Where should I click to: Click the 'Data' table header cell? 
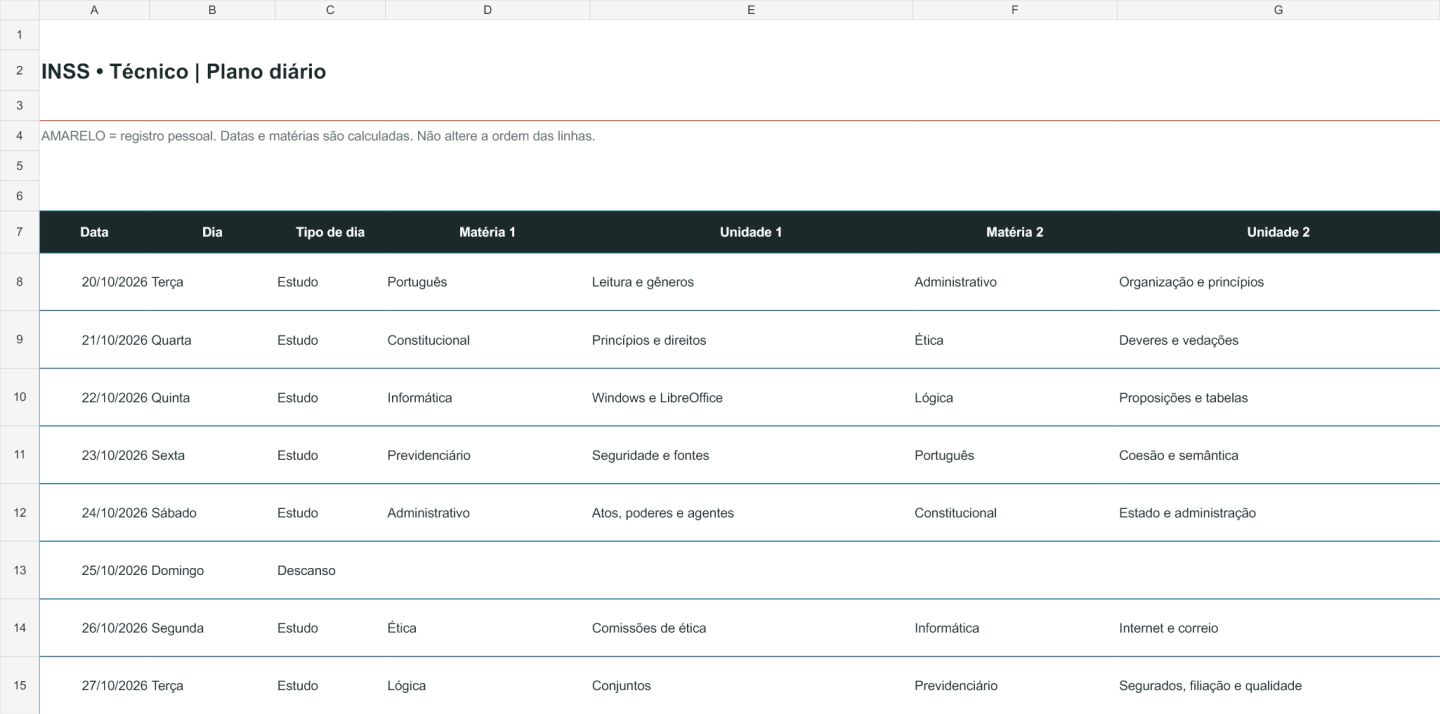coord(94,232)
